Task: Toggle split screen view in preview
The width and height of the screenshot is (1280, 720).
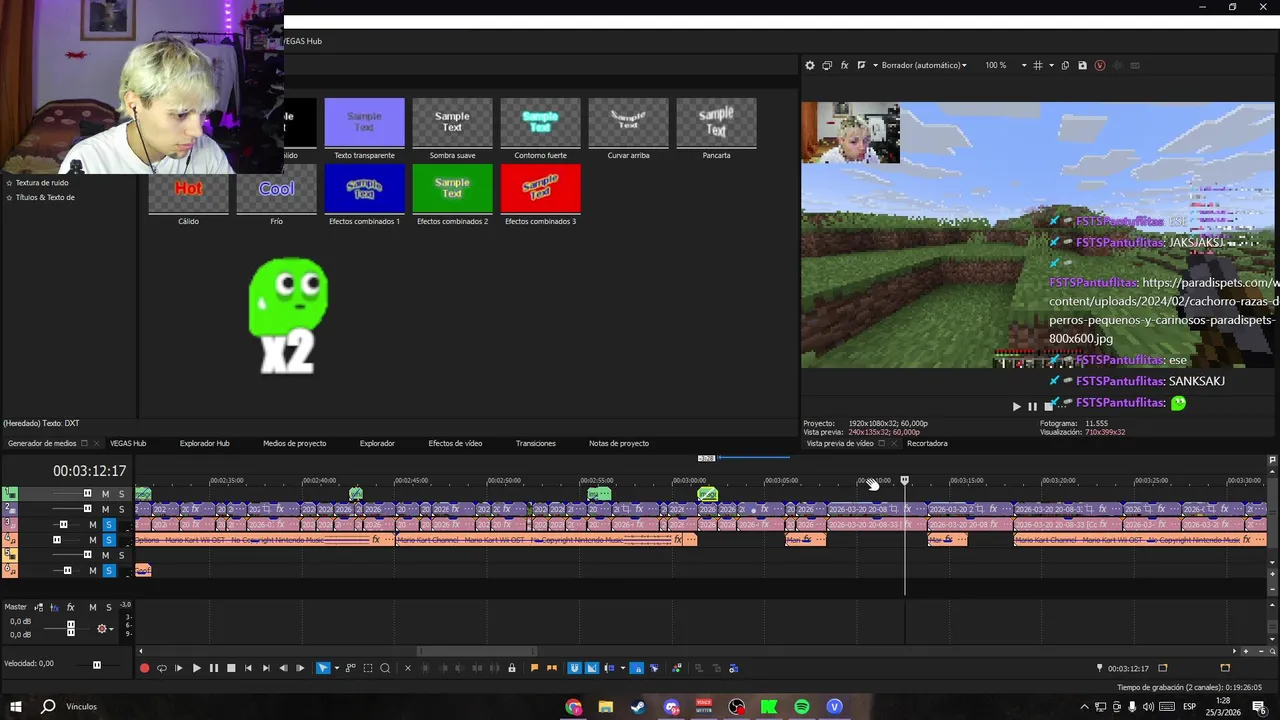Action: (x=861, y=65)
